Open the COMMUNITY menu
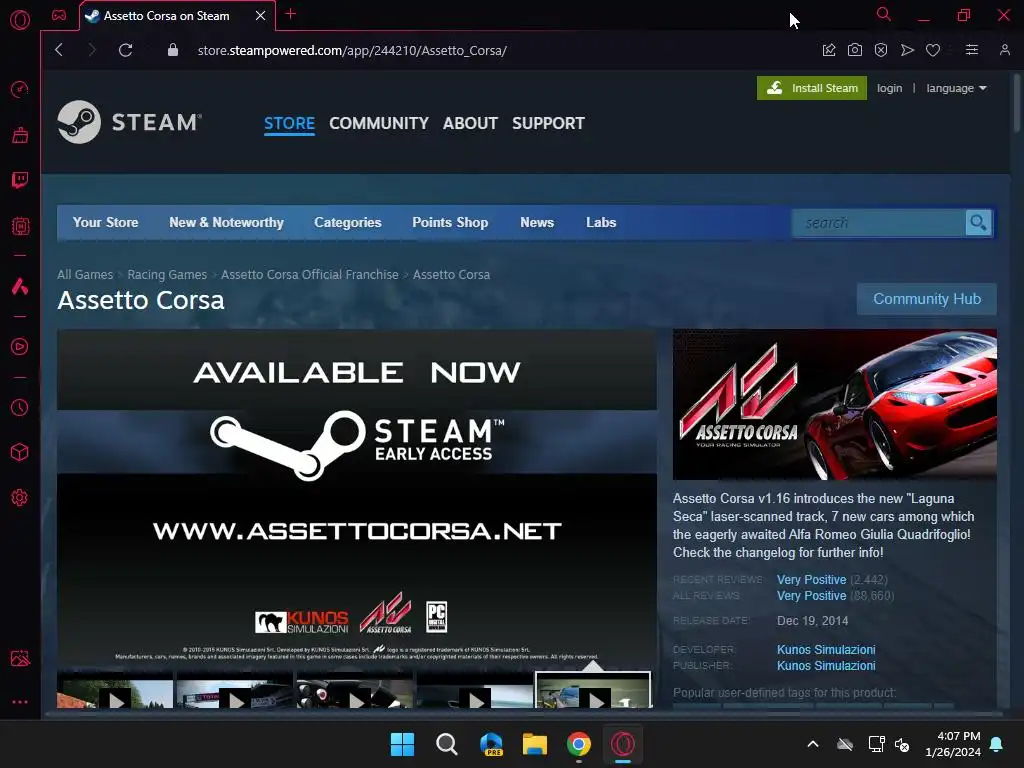 379,123
